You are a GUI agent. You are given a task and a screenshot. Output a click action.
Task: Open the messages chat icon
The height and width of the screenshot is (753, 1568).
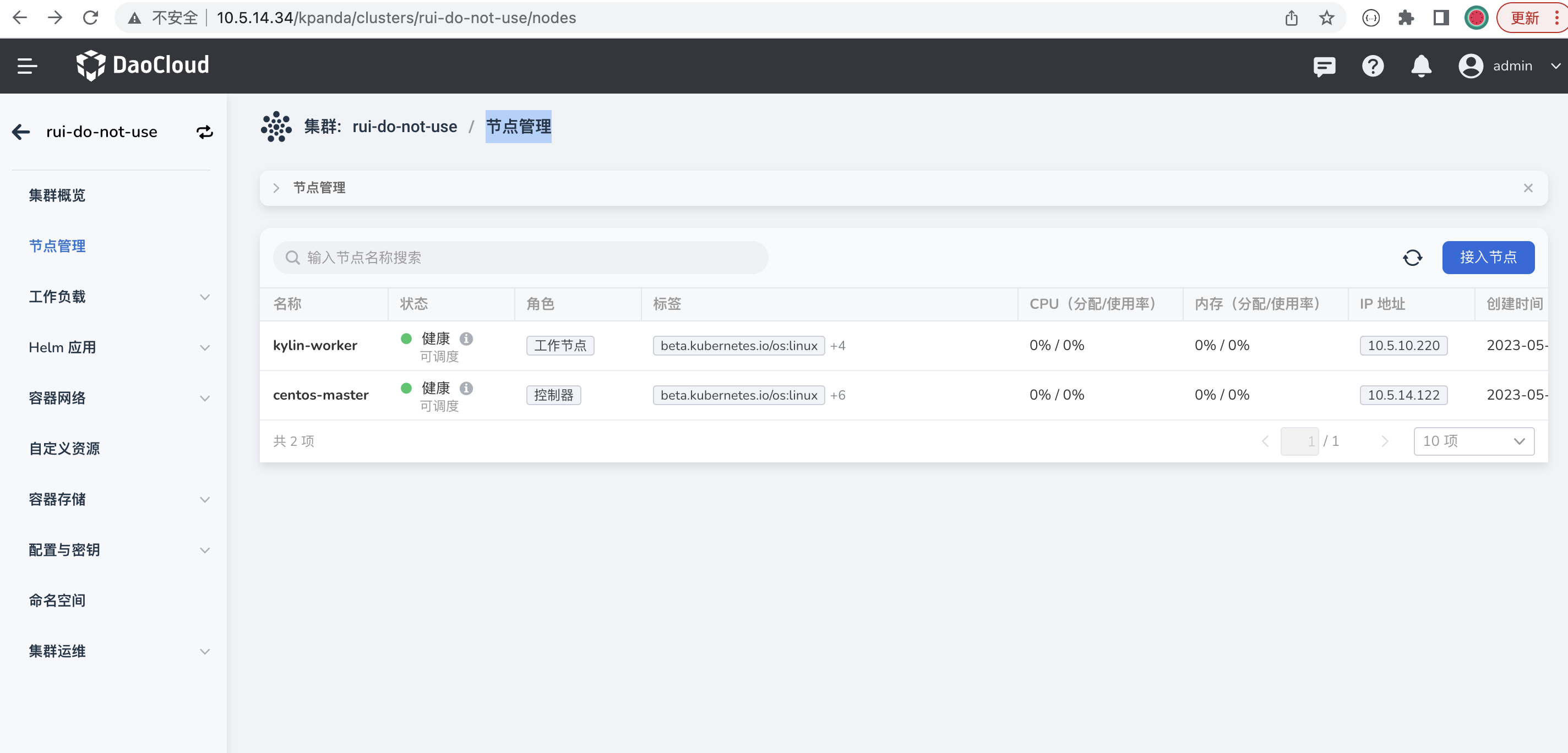click(1325, 66)
